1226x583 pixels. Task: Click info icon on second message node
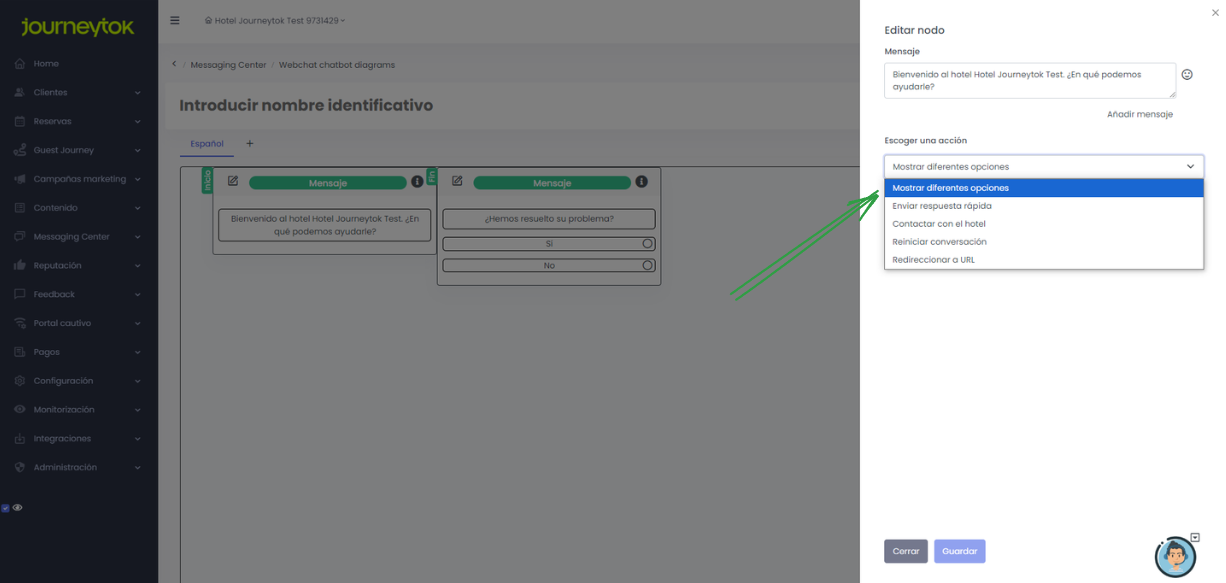click(641, 182)
